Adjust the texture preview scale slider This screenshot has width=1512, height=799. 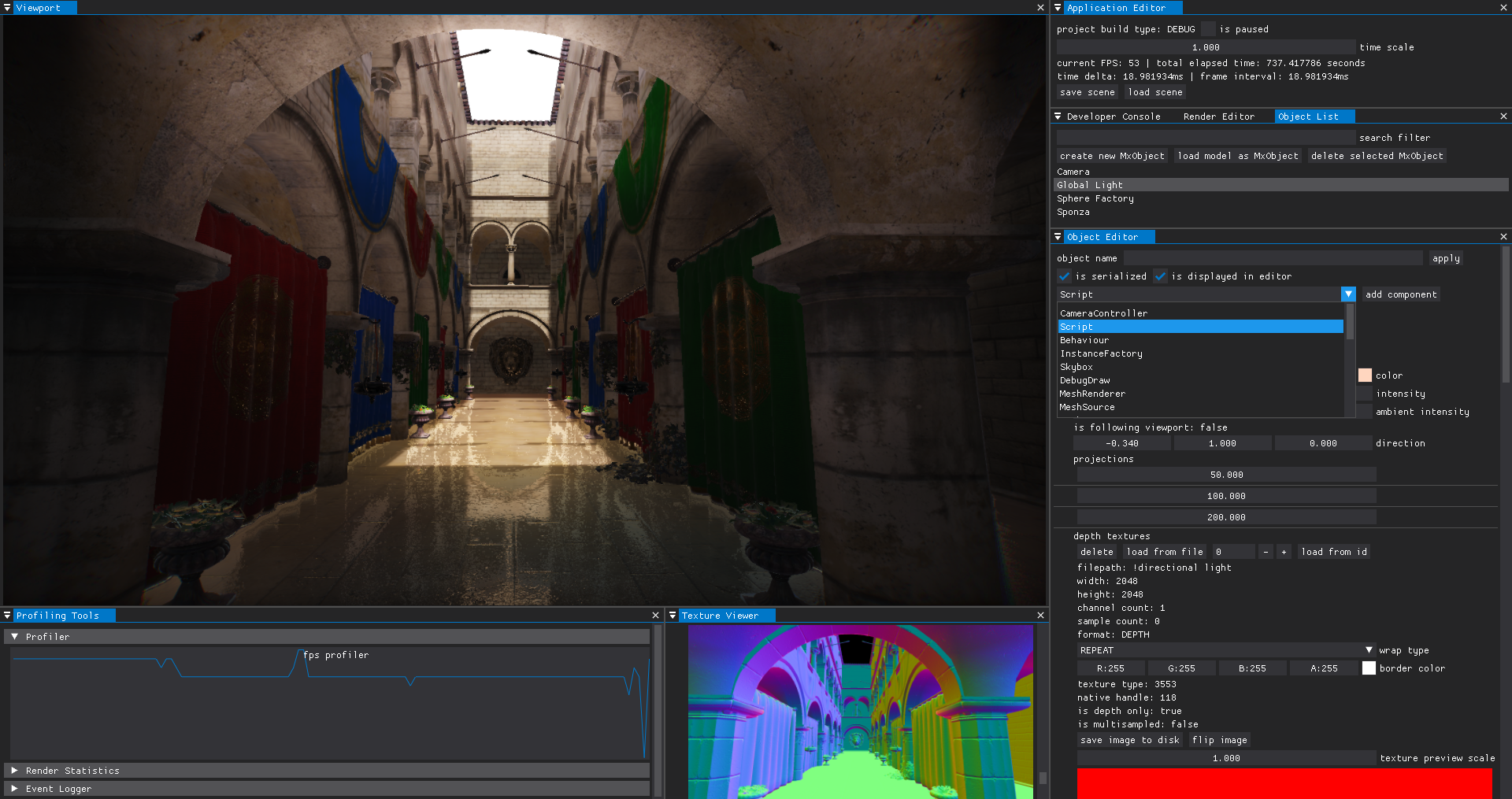pos(1226,758)
